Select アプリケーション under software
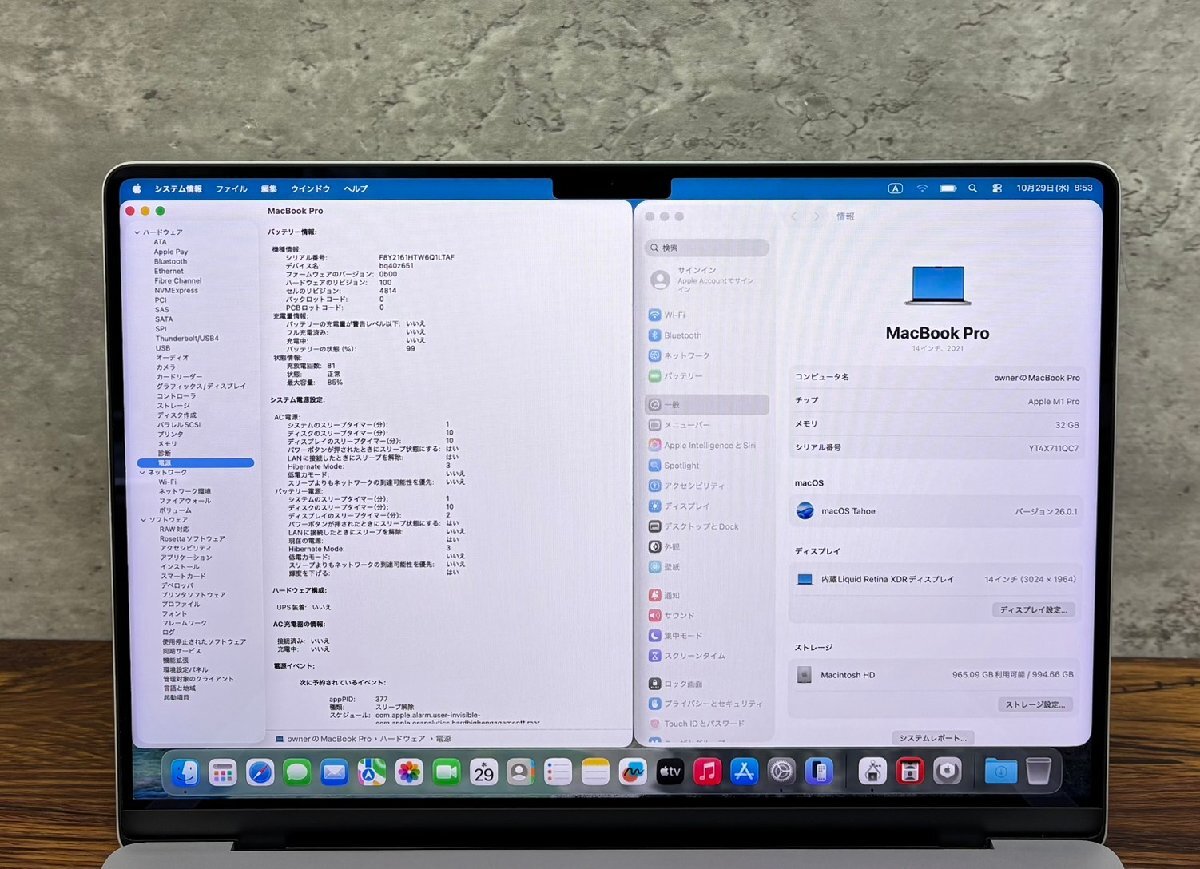This screenshot has width=1200, height=869. (186, 557)
